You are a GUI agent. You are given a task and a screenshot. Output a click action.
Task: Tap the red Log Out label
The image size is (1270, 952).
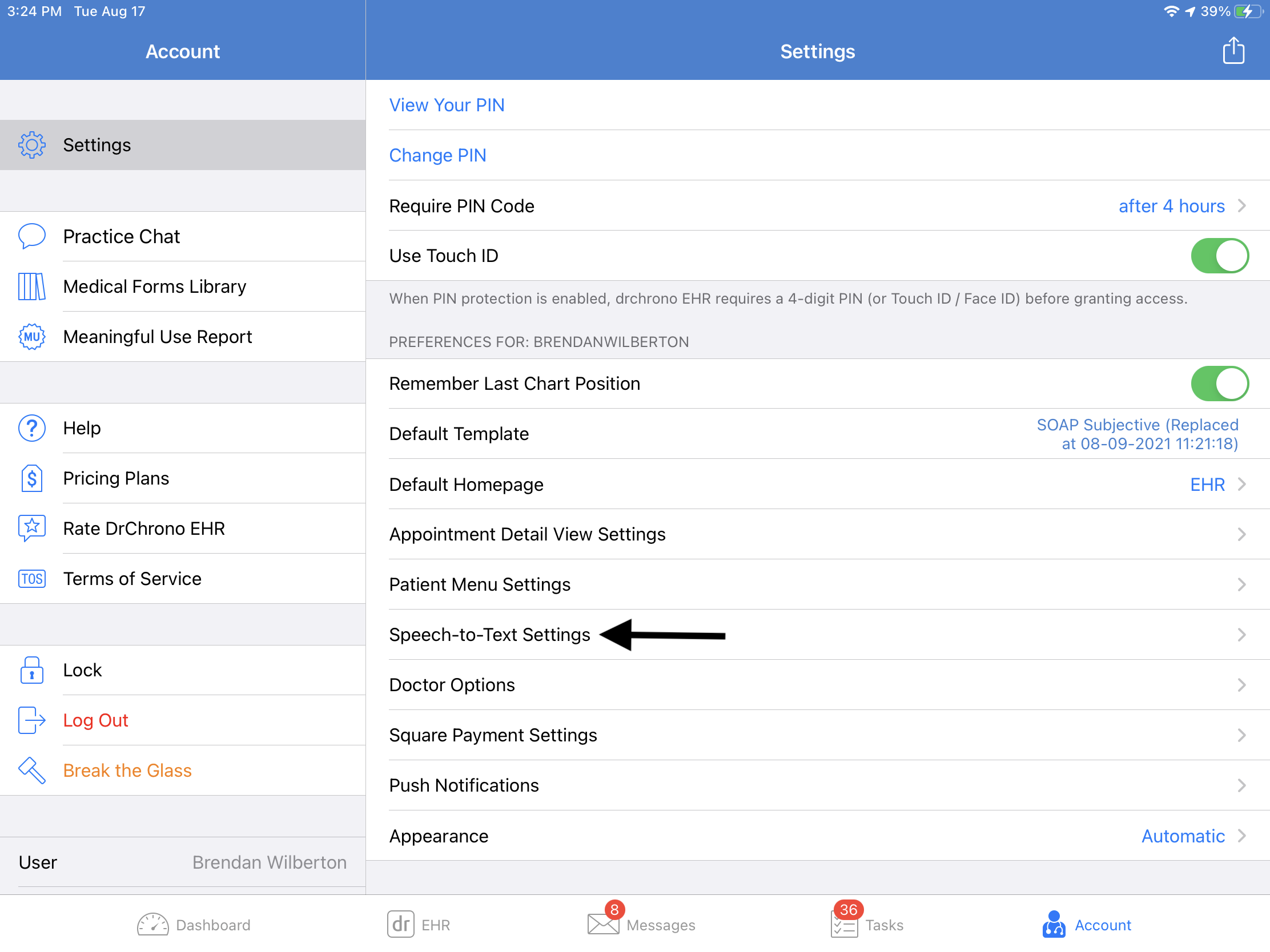tap(95, 720)
